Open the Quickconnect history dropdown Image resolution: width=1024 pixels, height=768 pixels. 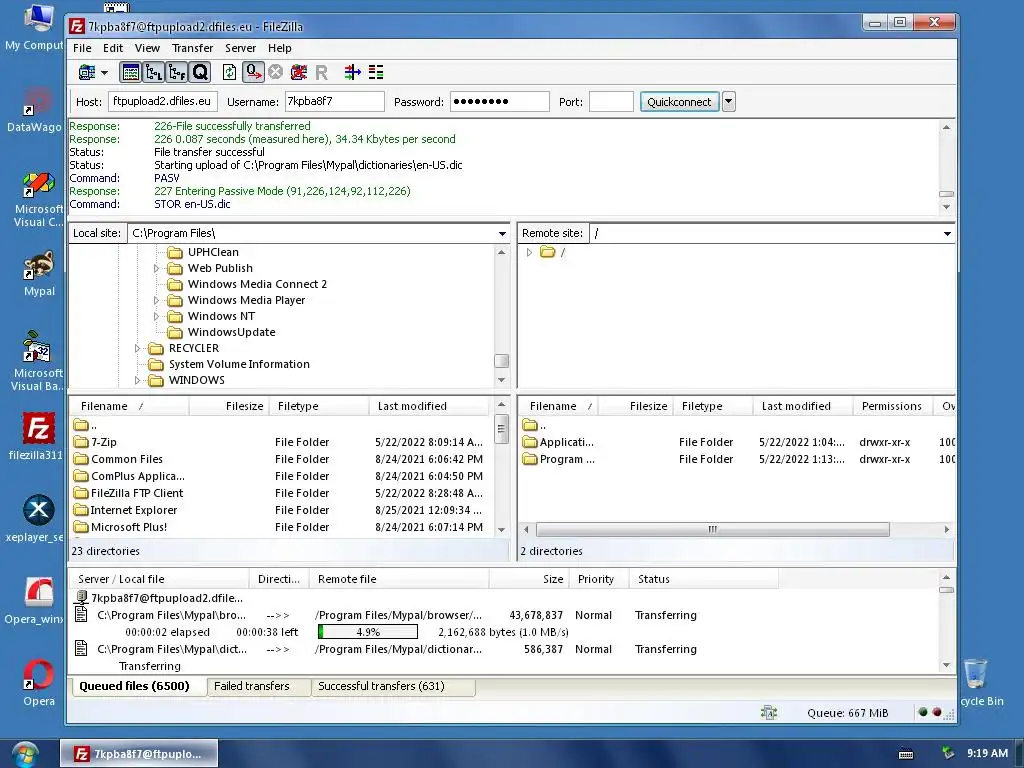729,102
